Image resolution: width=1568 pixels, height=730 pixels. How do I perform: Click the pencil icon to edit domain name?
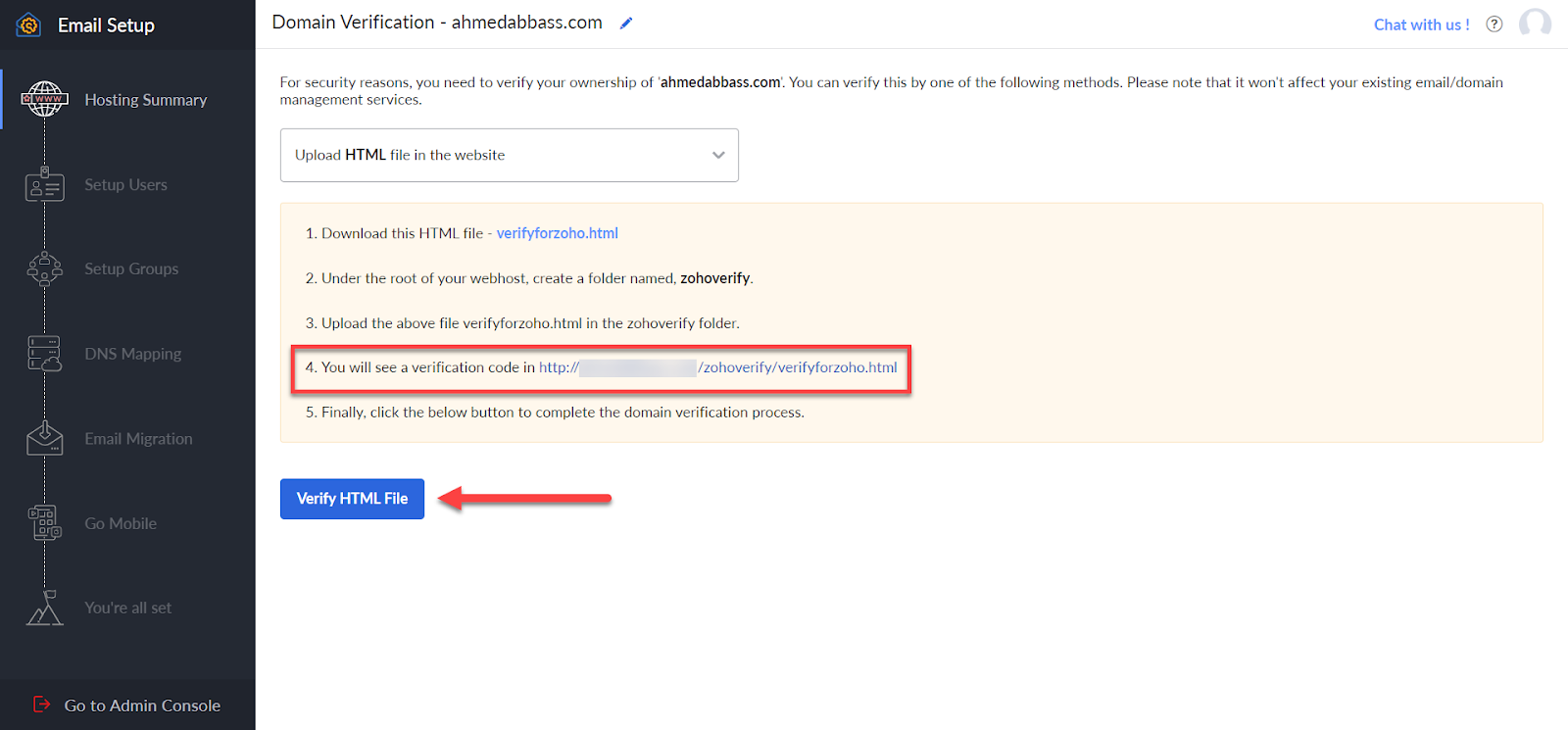[626, 23]
